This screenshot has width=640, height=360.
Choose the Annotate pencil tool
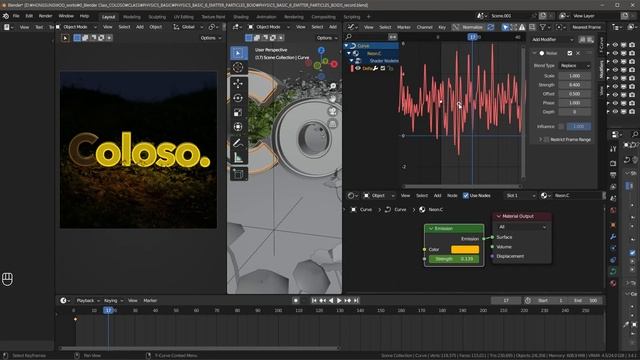(x=238, y=143)
